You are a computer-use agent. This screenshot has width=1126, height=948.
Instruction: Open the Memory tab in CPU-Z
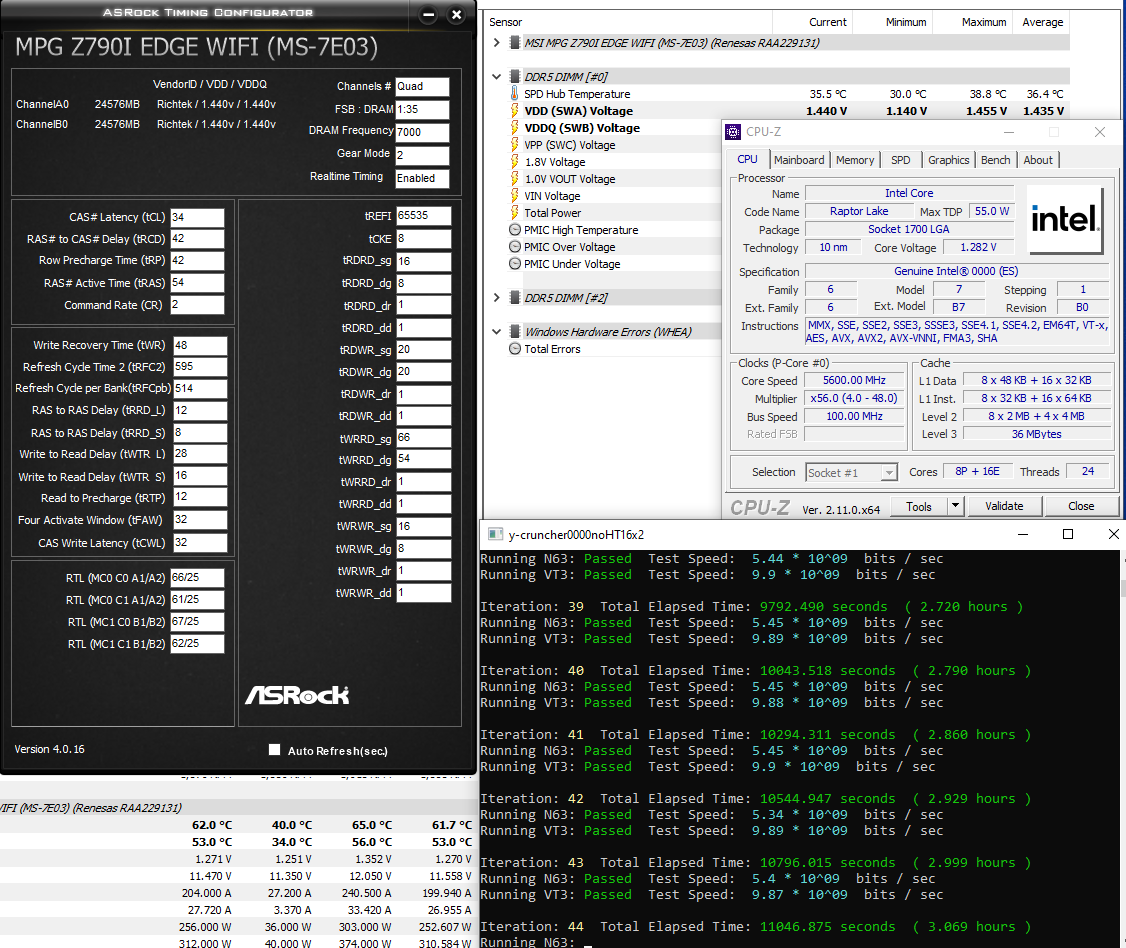(855, 160)
